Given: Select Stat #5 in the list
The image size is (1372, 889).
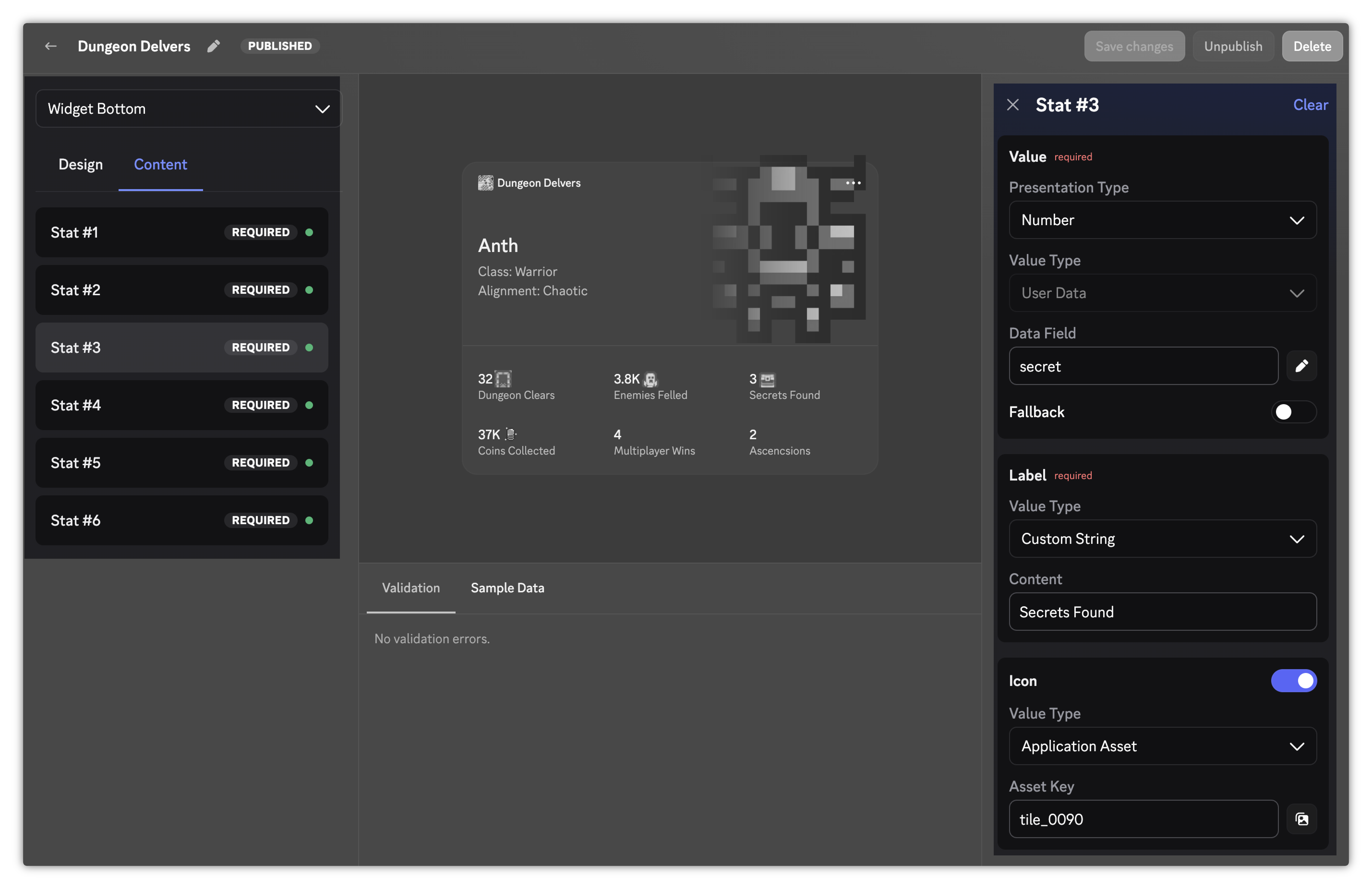Looking at the screenshot, I should (182, 463).
